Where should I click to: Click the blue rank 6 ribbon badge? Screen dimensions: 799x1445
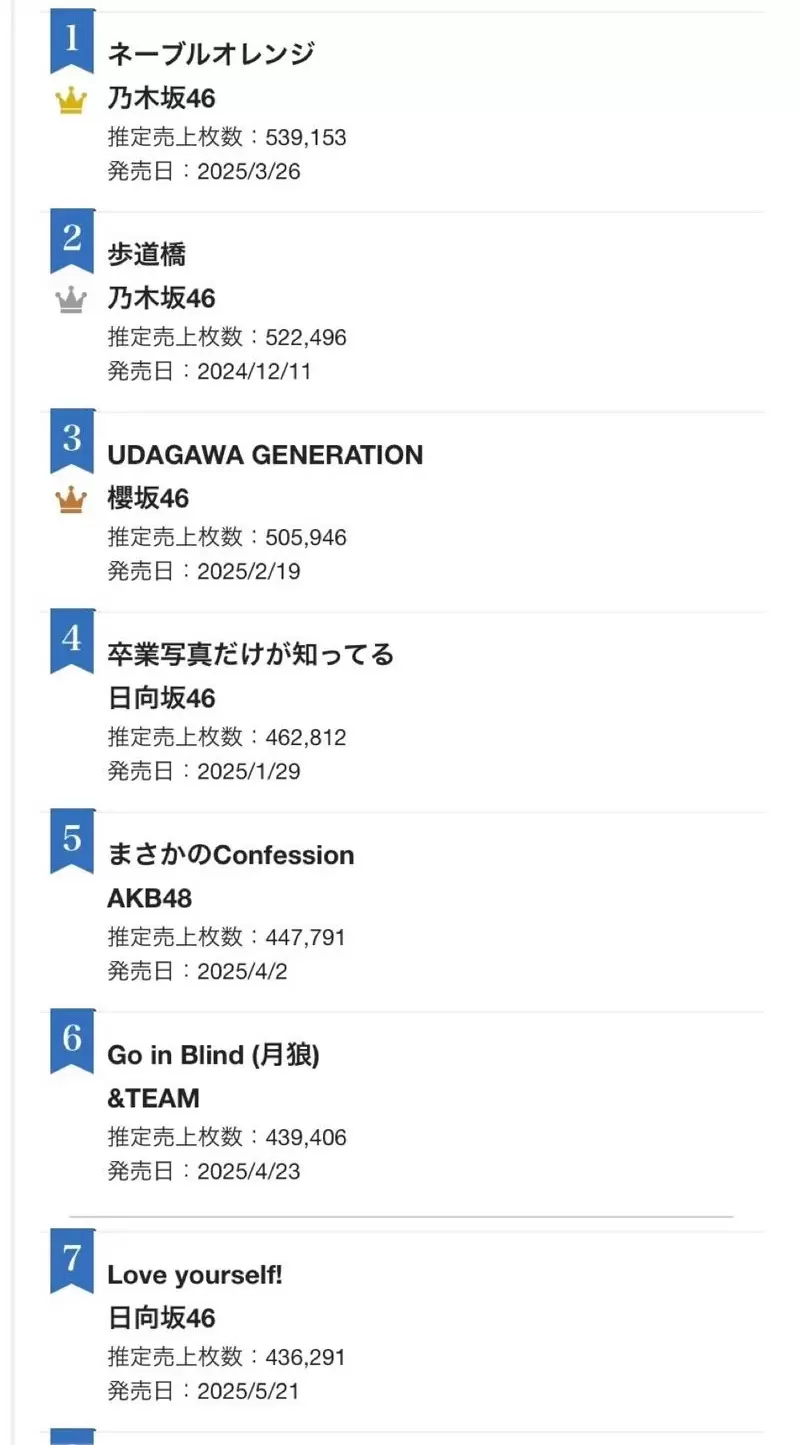tap(72, 1041)
